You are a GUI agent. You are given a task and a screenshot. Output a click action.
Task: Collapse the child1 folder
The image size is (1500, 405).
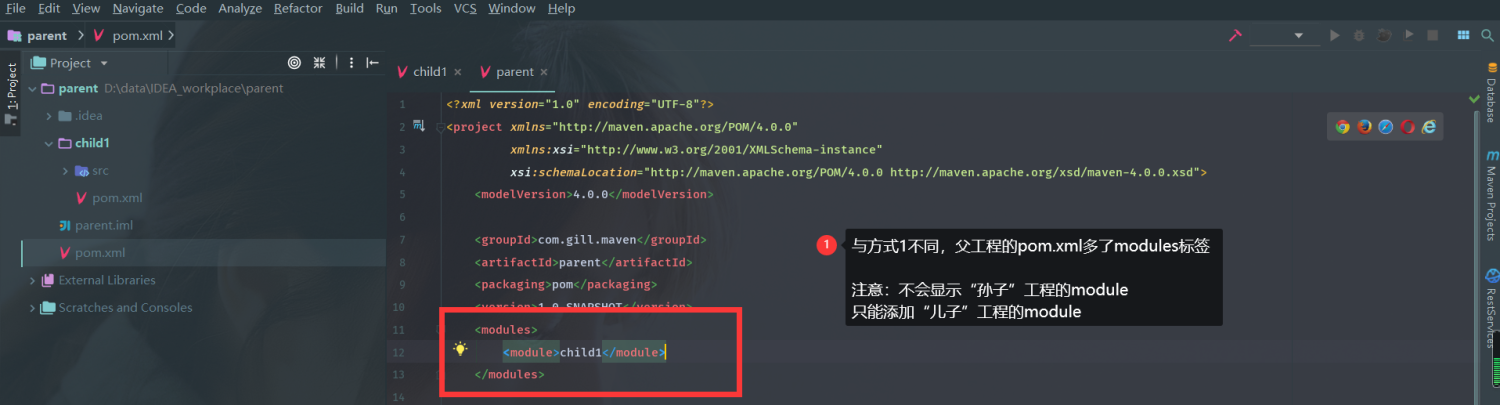click(49, 144)
